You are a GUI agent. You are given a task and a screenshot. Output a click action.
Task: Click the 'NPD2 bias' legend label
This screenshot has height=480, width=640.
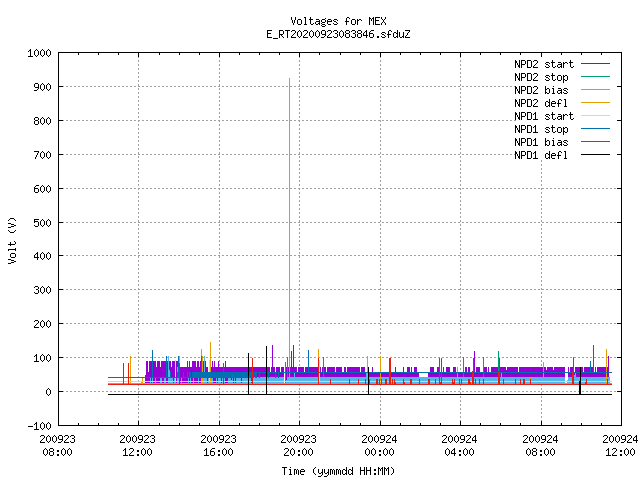[541, 90]
